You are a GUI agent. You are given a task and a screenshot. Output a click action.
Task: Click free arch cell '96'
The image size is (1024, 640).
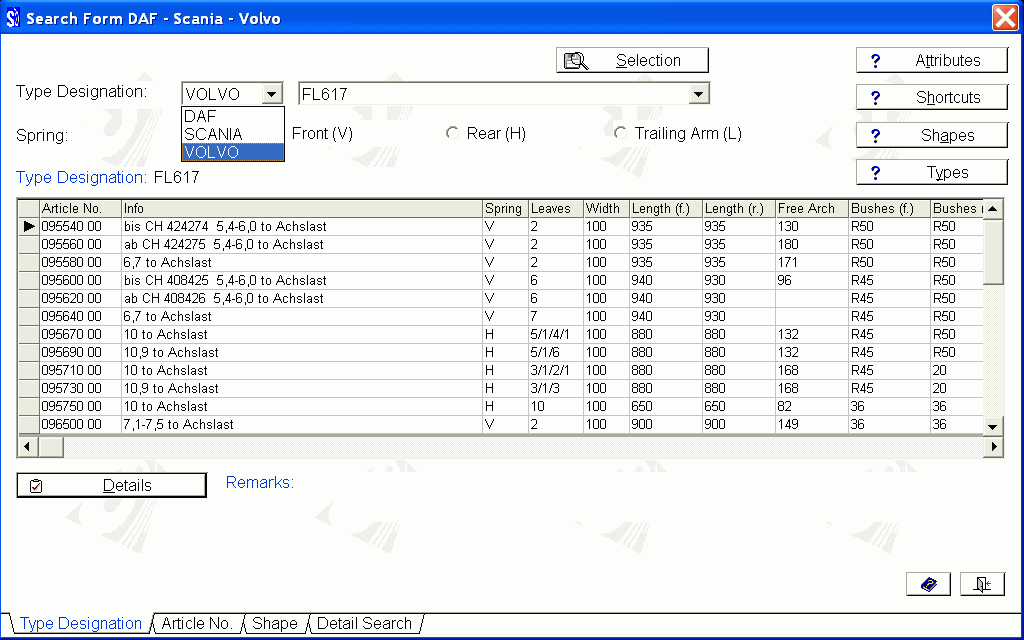click(x=812, y=280)
